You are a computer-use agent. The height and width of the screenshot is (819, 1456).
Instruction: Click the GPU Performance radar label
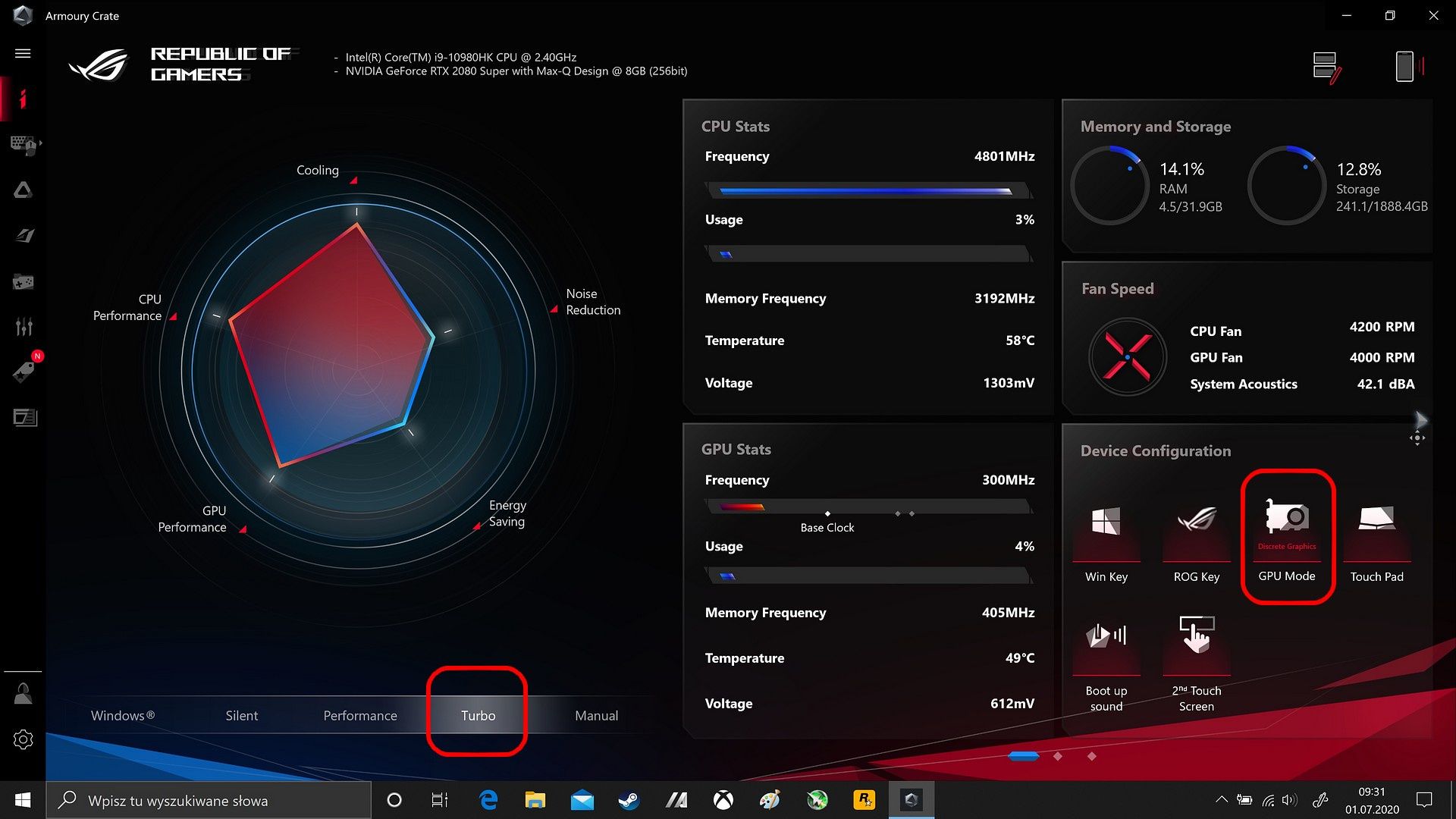pyautogui.click(x=192, y=519)
